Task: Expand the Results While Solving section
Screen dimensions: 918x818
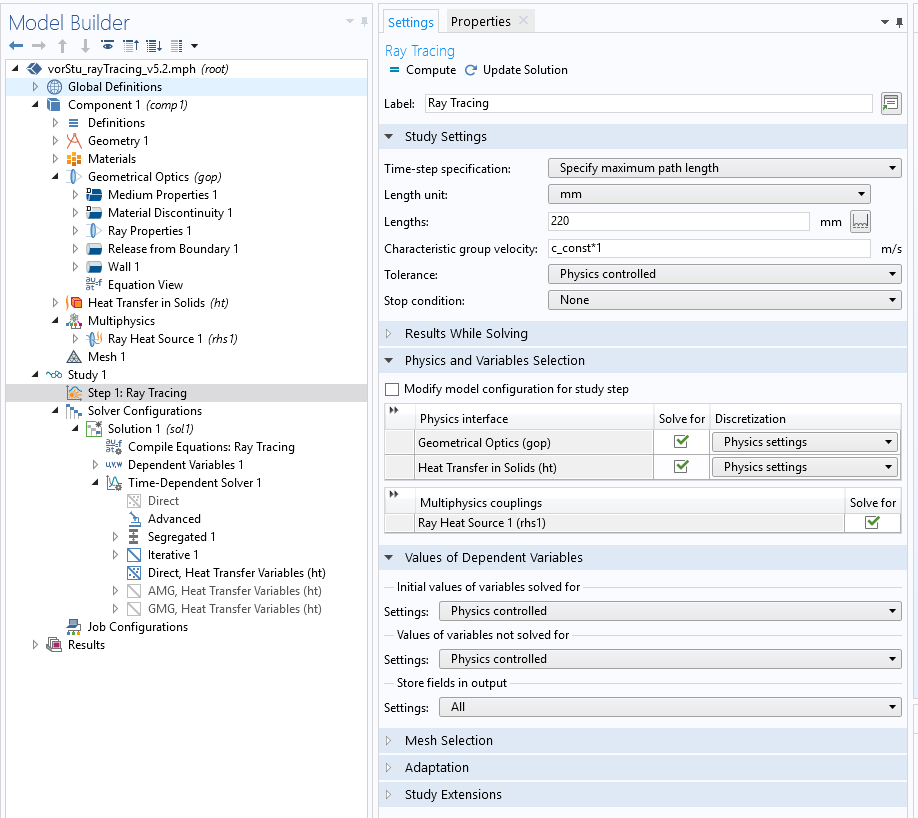Action: coord(465,333)
